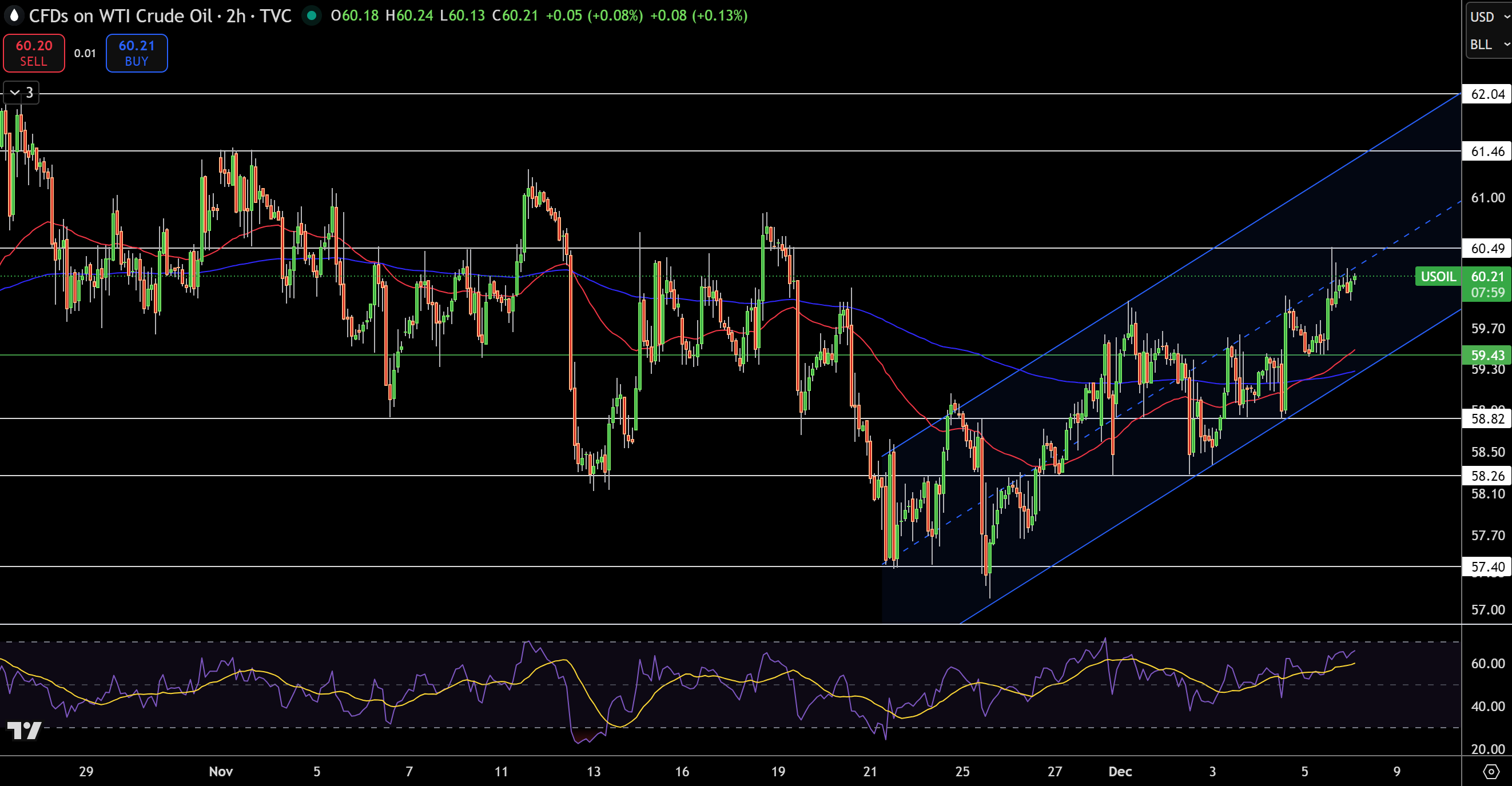Click the red SELL 60.20 button
The width and height of the screenshot is (1512, 786).
point(34,53)
